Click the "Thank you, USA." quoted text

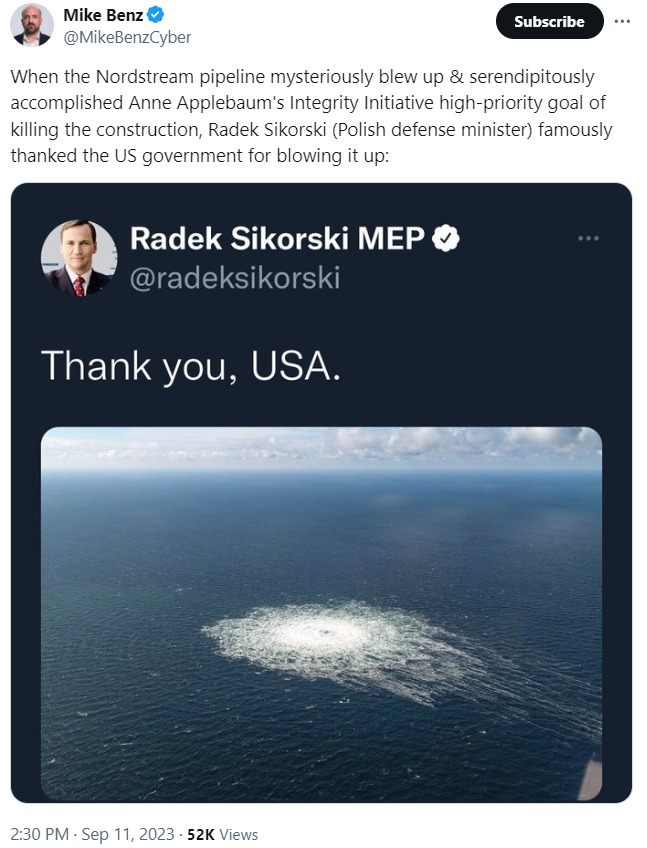[x=191, y=366]
